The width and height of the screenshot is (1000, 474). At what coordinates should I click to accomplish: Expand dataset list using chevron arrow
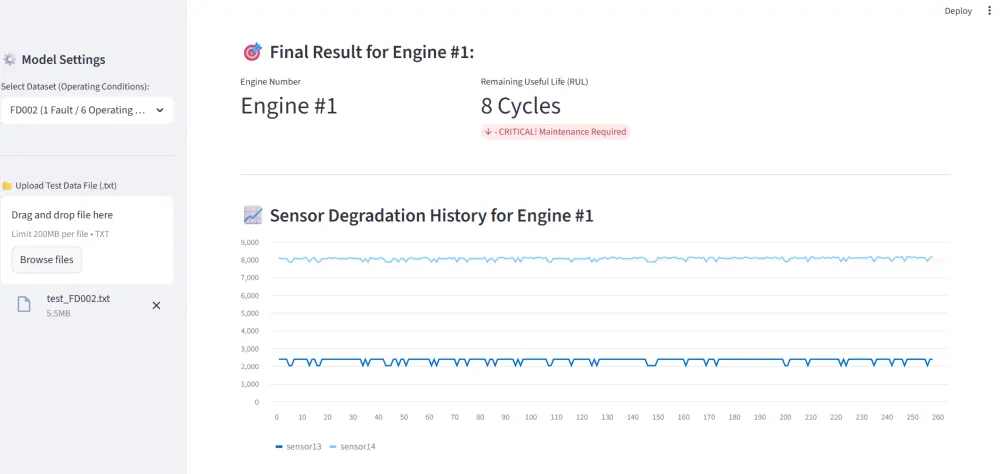point(160,110)
